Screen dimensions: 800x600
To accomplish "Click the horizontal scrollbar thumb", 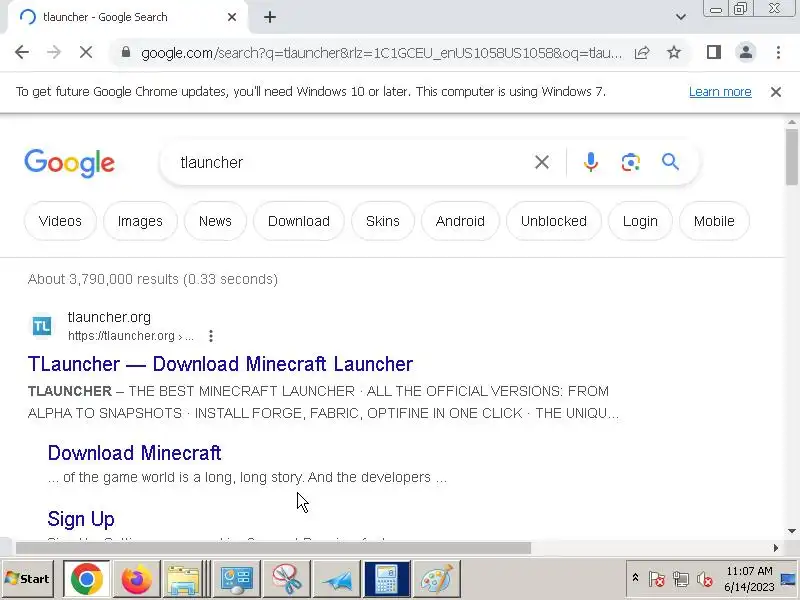I will tap(273, 548).
